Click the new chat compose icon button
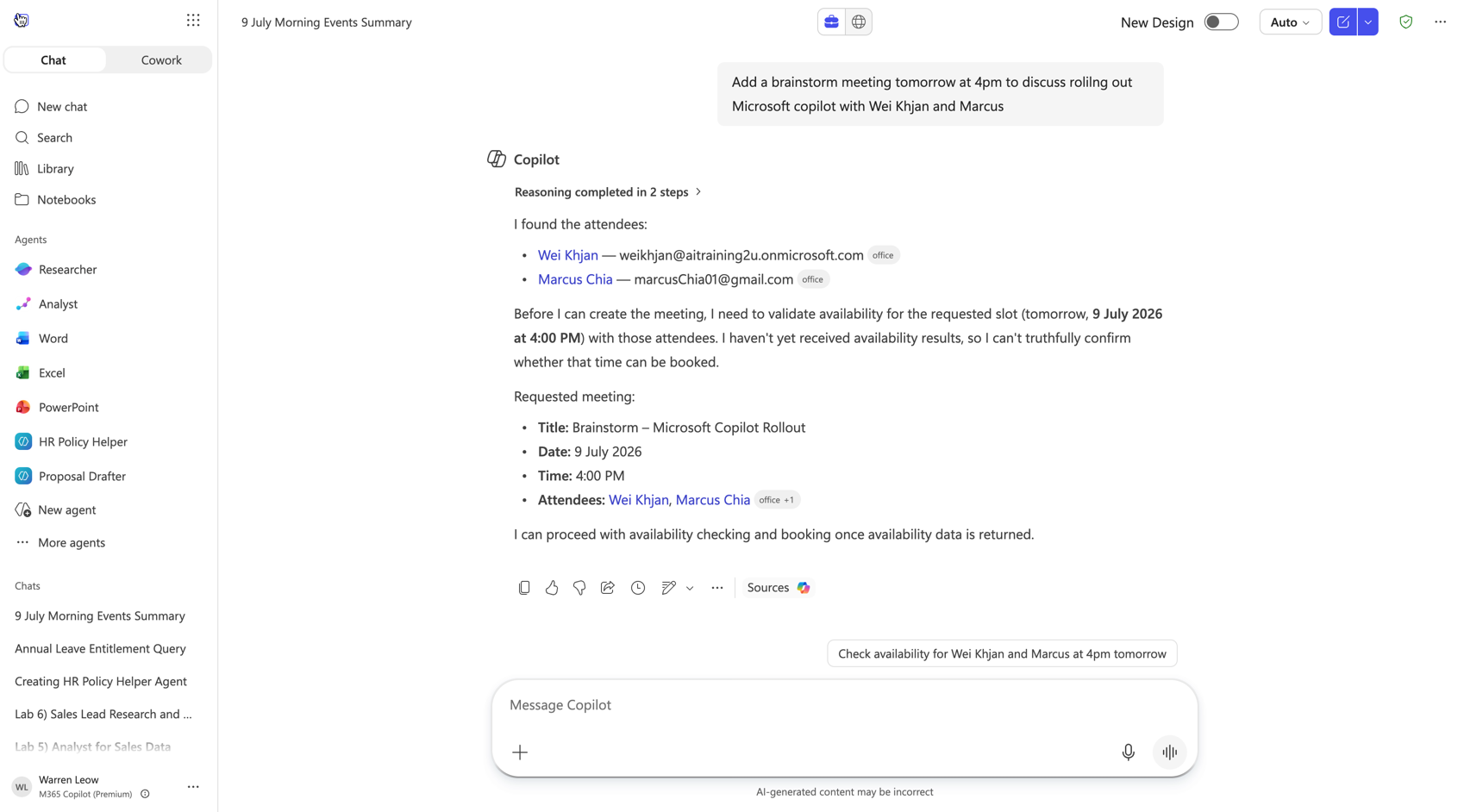 [x=1342, y=22]
